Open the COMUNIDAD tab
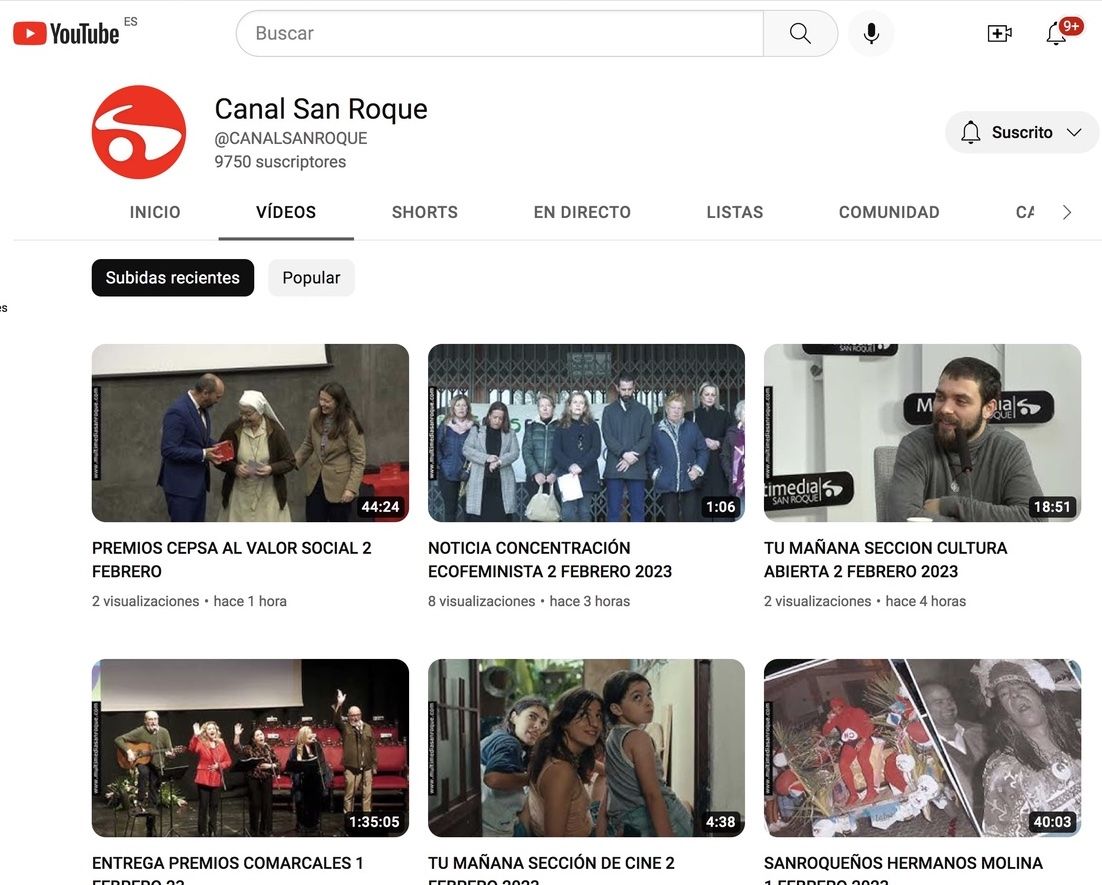This screenshot has width=1102, height=885. point(889,212)
